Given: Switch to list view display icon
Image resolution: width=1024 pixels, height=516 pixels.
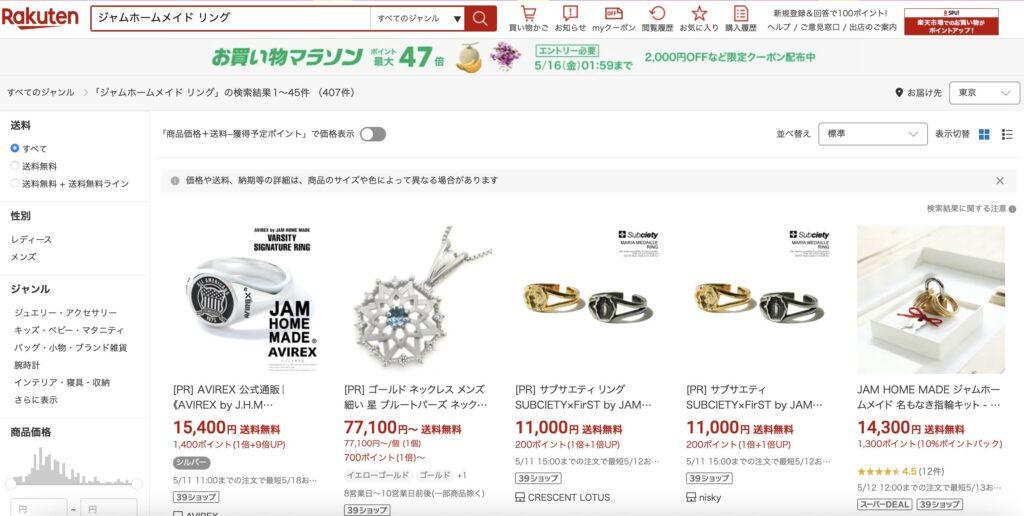Looking at the screenshot, I should tap(1007, 134).
